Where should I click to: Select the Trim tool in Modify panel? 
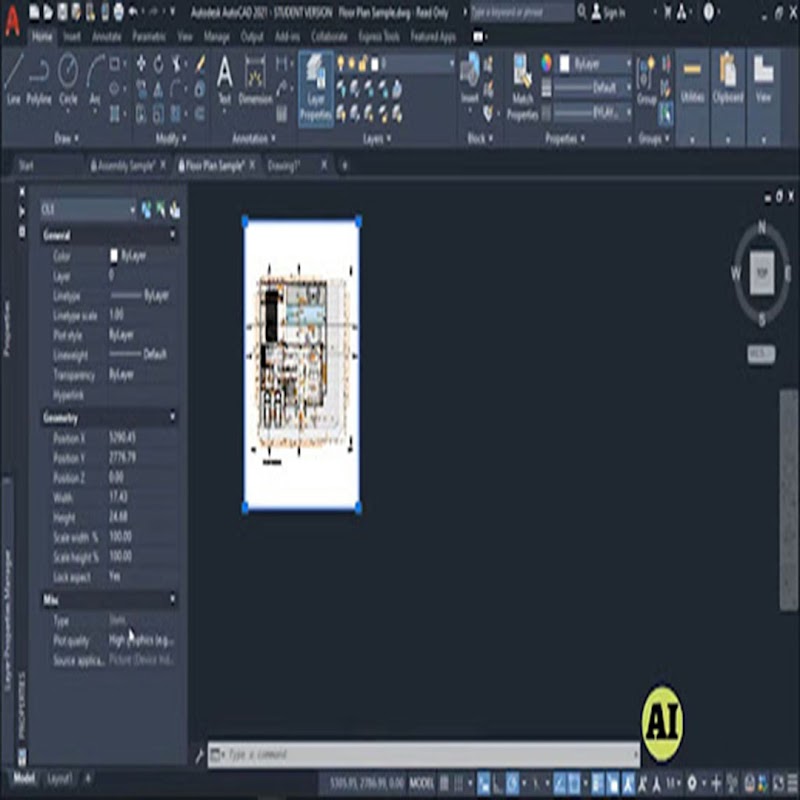[177, 64]
